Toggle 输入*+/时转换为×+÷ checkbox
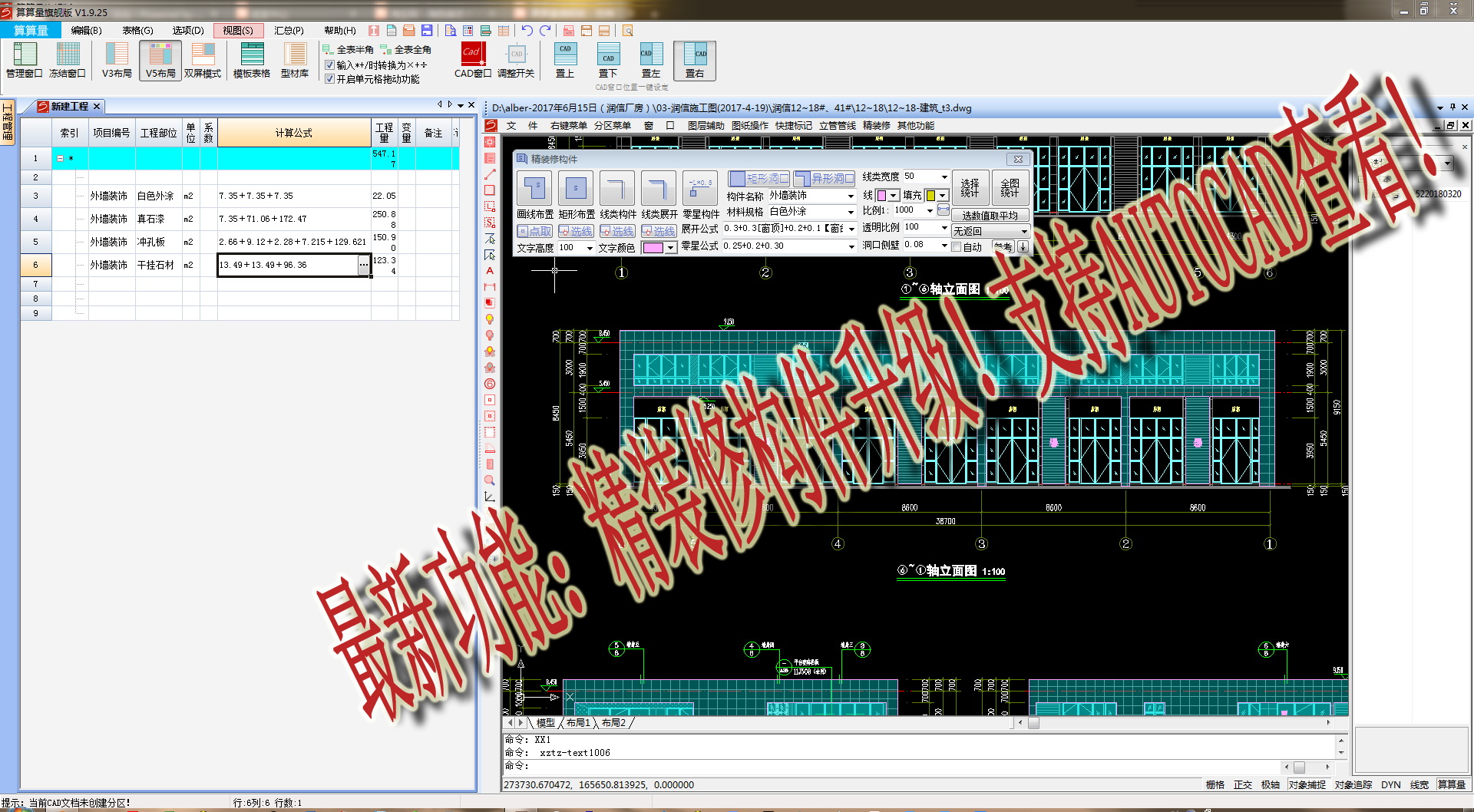The height and width of the screenshot is (812, 1474). click(x=330, y=65)
